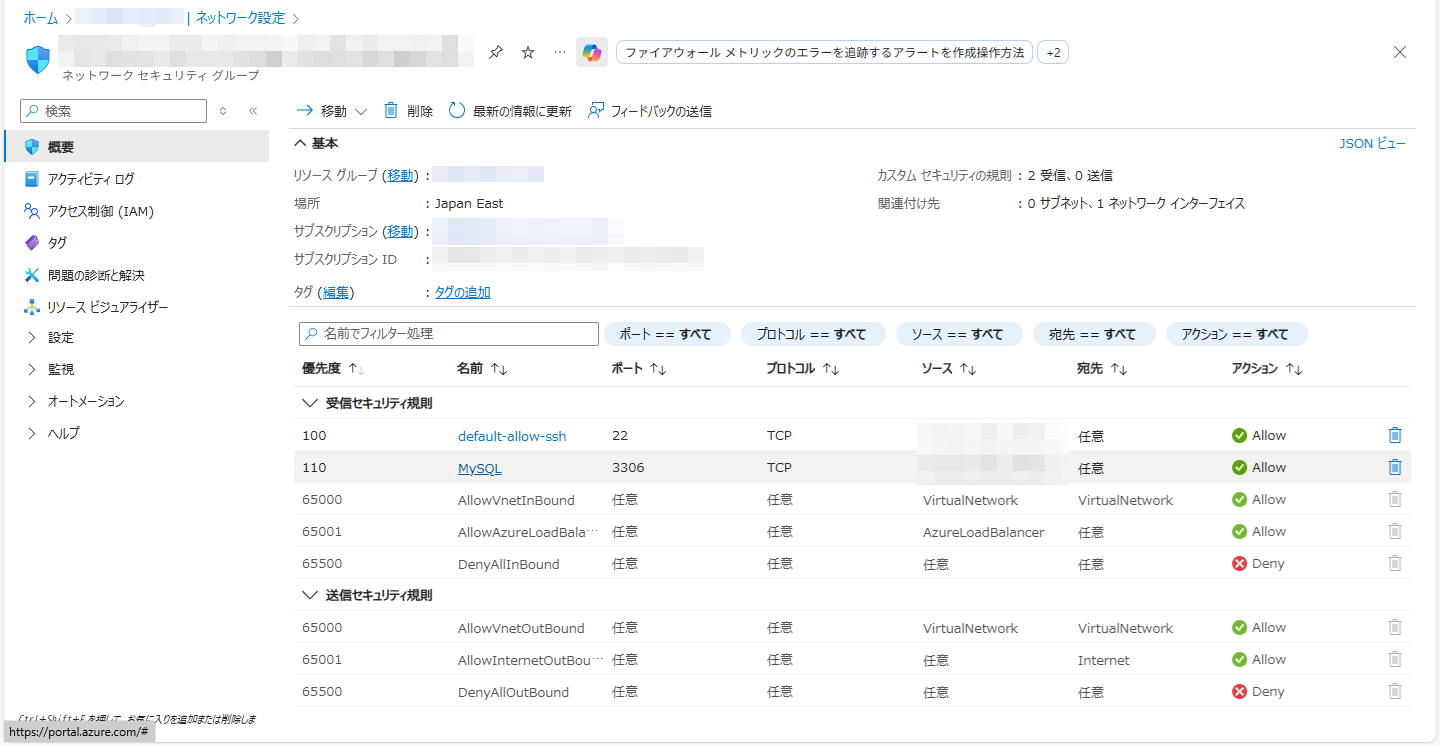This screenshot has width=1440, height=746.
Task: Expand the 設定 sidebar section
Action: [60, 337]
